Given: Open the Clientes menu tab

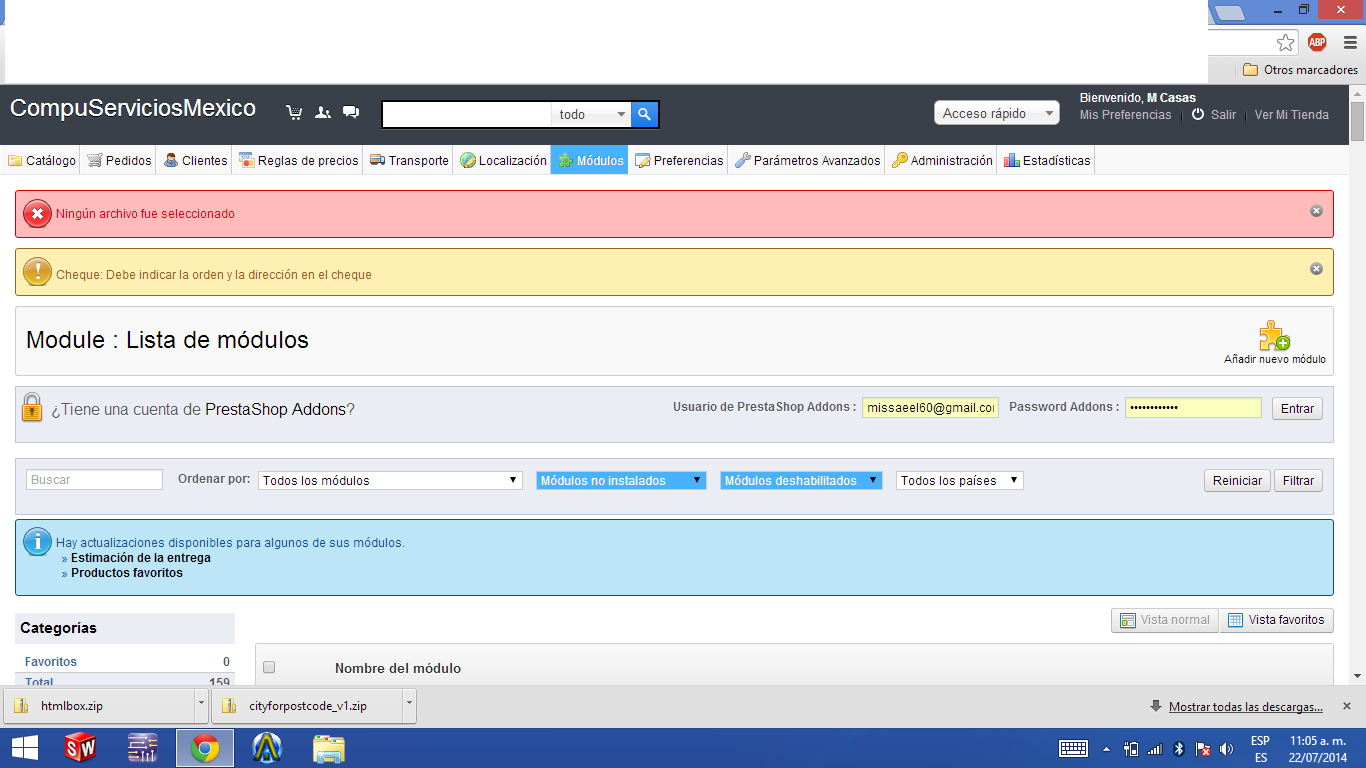Looking at the screenshot, I should (195, 160).
